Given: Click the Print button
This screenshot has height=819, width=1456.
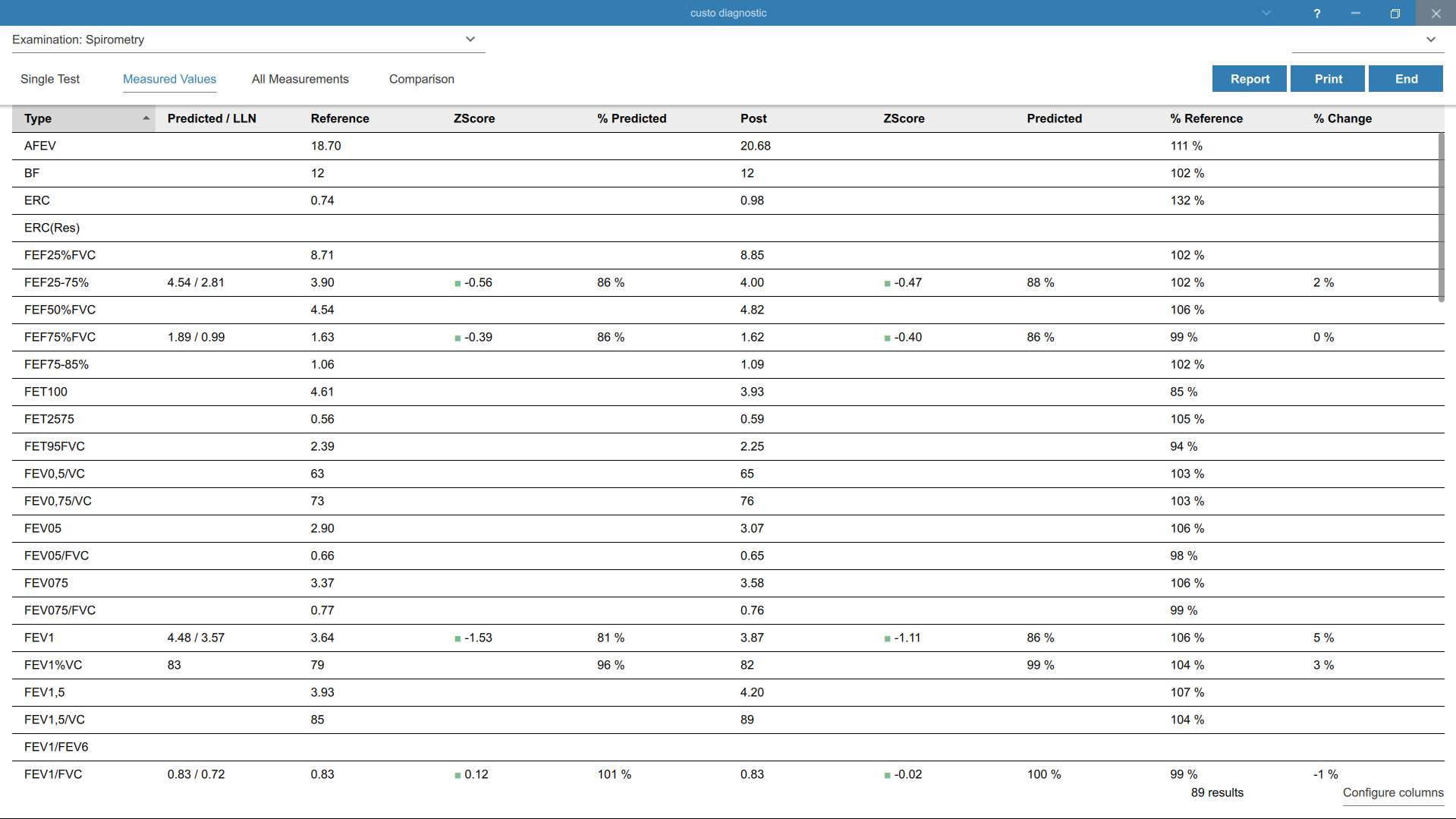Looking at the screenshot, I should pos(1328,79).
